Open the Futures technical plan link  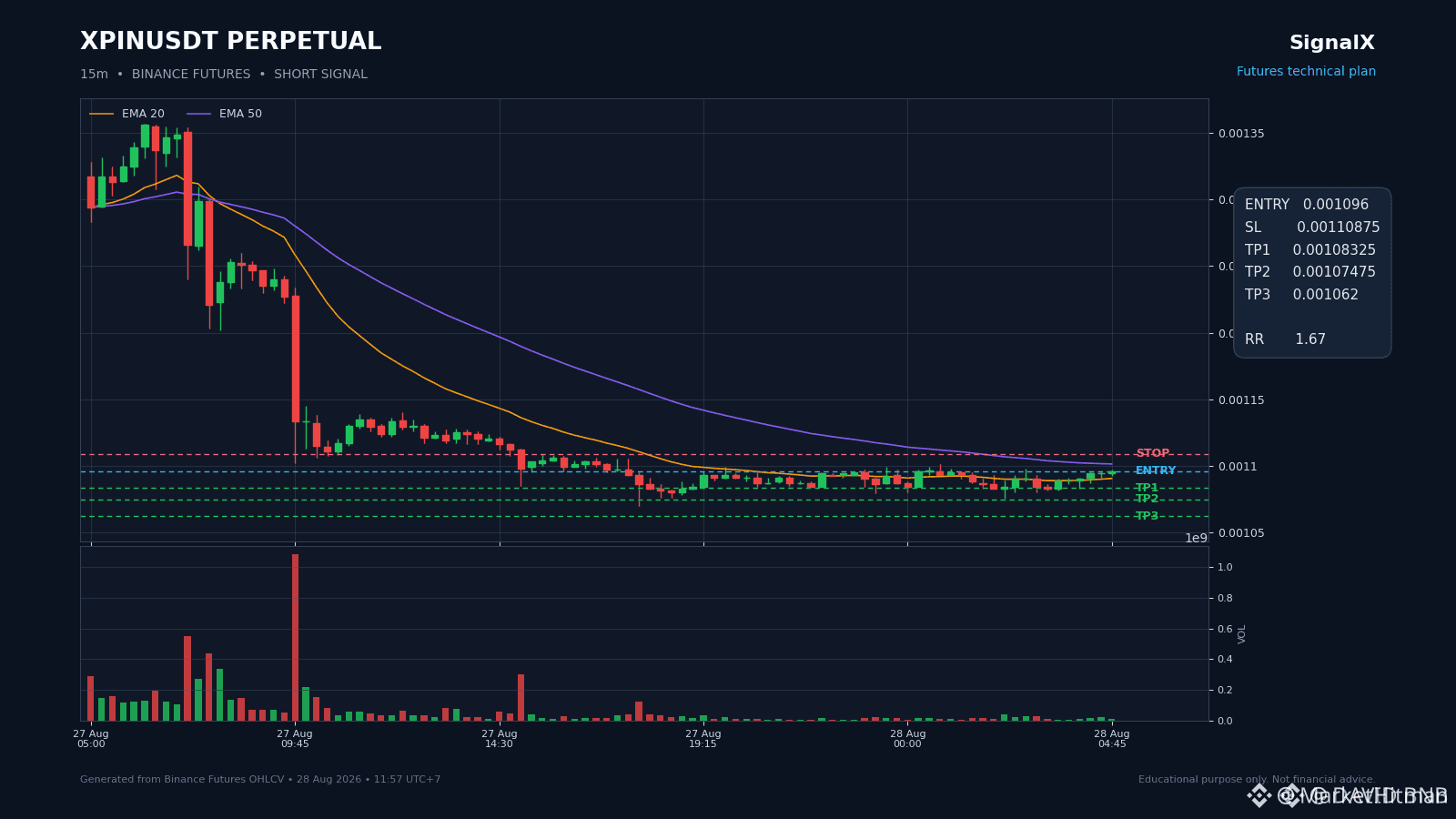click(x=1306, y=71)
